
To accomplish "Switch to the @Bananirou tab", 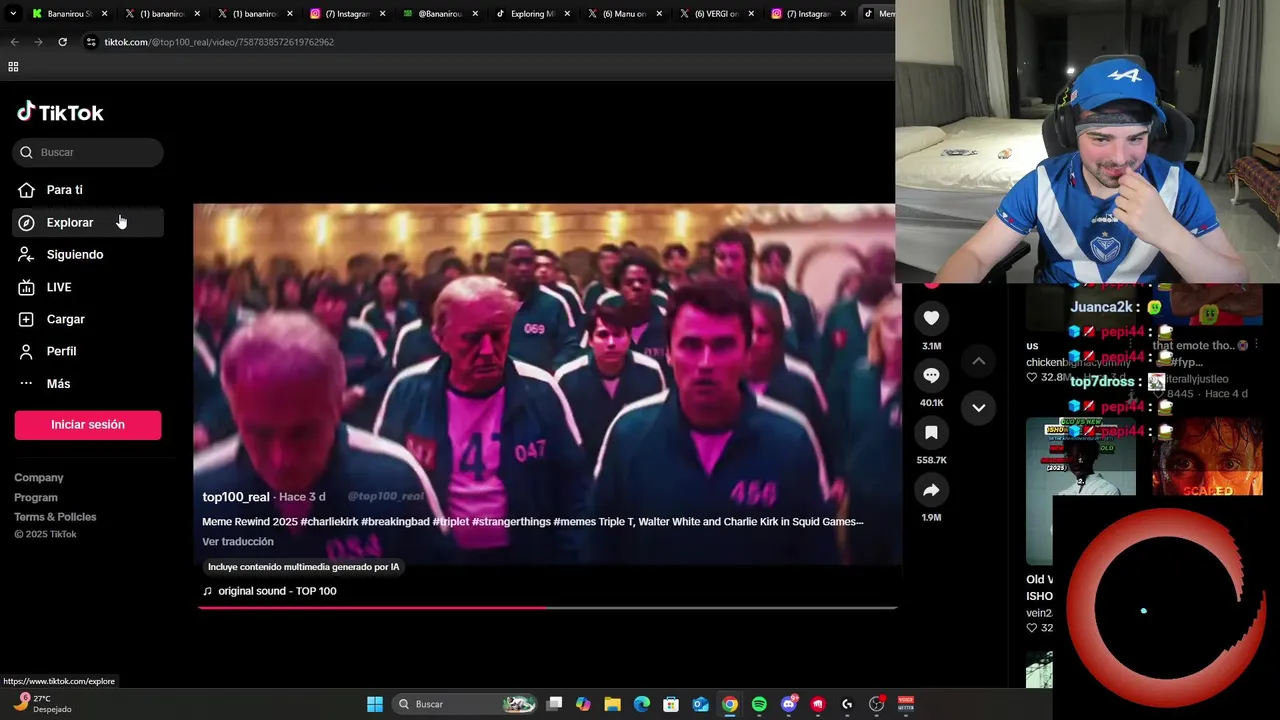I will tap(440, 14).
